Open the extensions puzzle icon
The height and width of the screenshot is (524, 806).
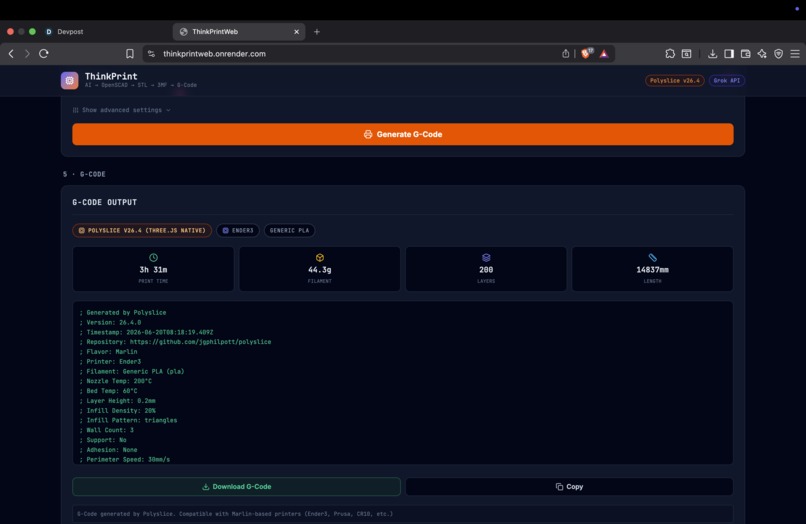[670, 53]
